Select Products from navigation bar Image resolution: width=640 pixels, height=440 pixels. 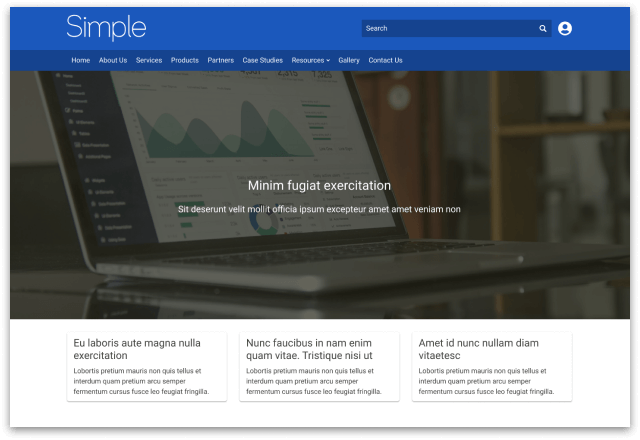(x=185, y=60)
